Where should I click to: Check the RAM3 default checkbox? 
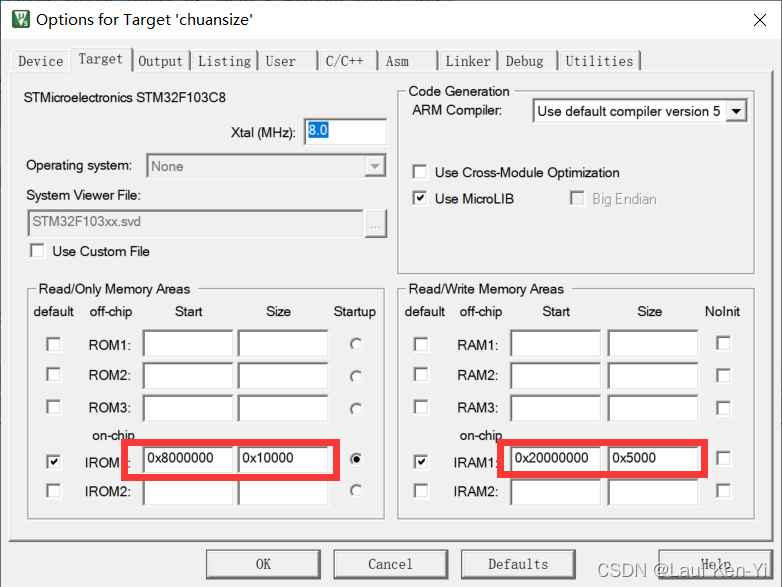pyautogui.click(x=421, y=407)
